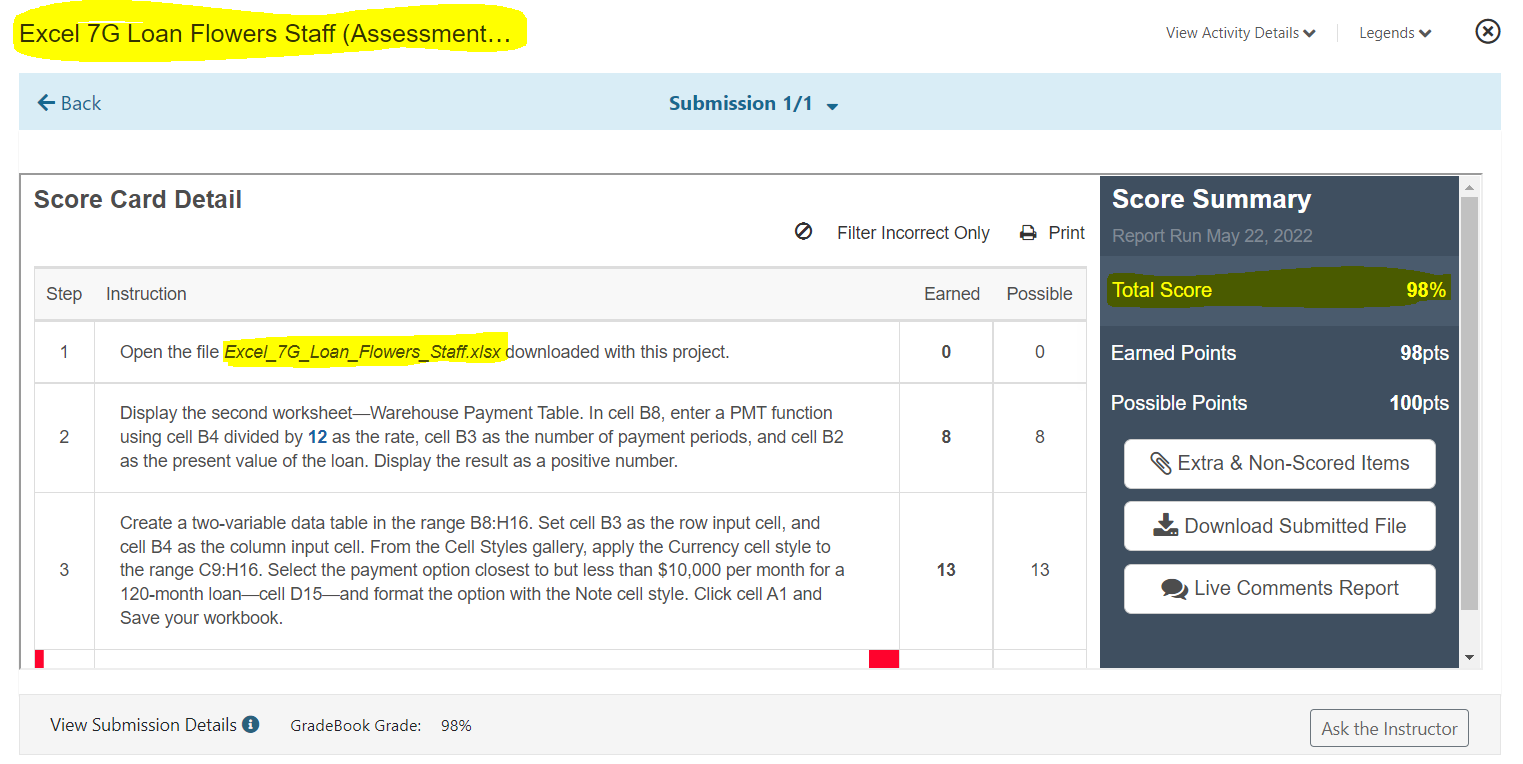Click the Possible Points 100pts value

click(1419, 403)
